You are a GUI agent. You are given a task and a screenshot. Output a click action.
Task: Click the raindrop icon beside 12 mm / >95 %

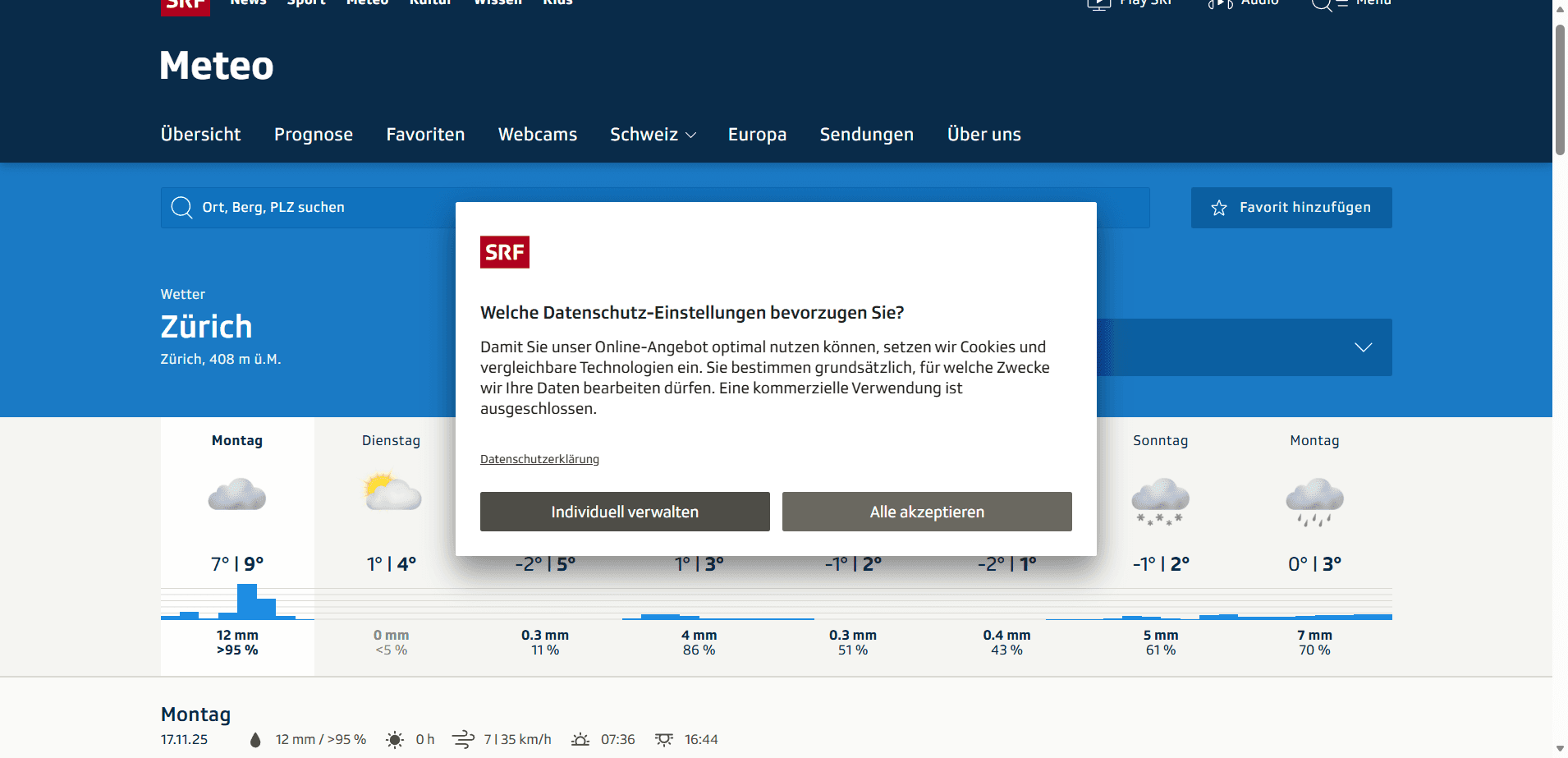click(255, 740)
